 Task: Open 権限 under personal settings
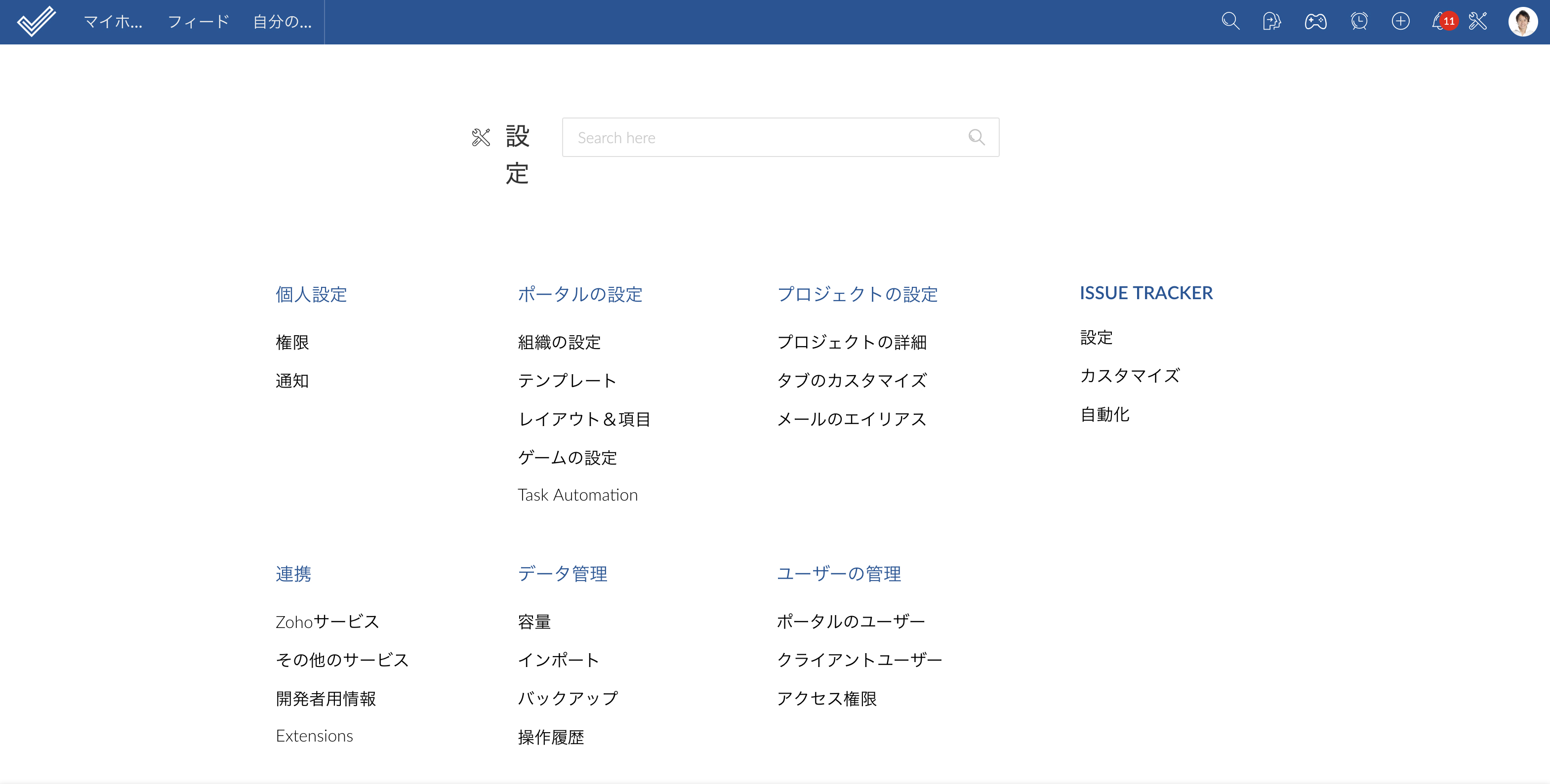pyautogui.click(x=292, y=342)
